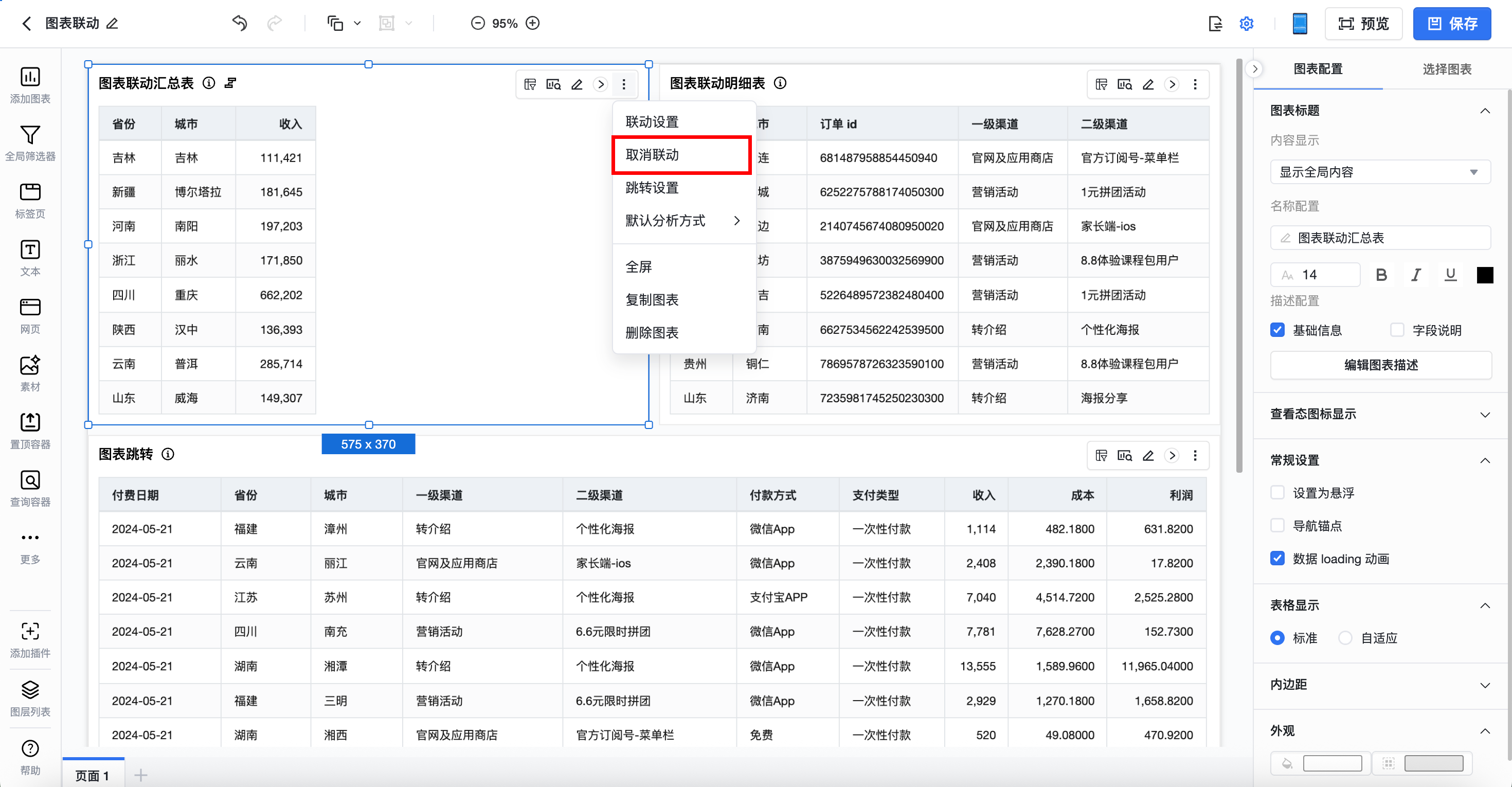Click the pencil edit icon on 图表跳转 chart
Viewport: 1512px width, 787px height.
(1148, 455)
